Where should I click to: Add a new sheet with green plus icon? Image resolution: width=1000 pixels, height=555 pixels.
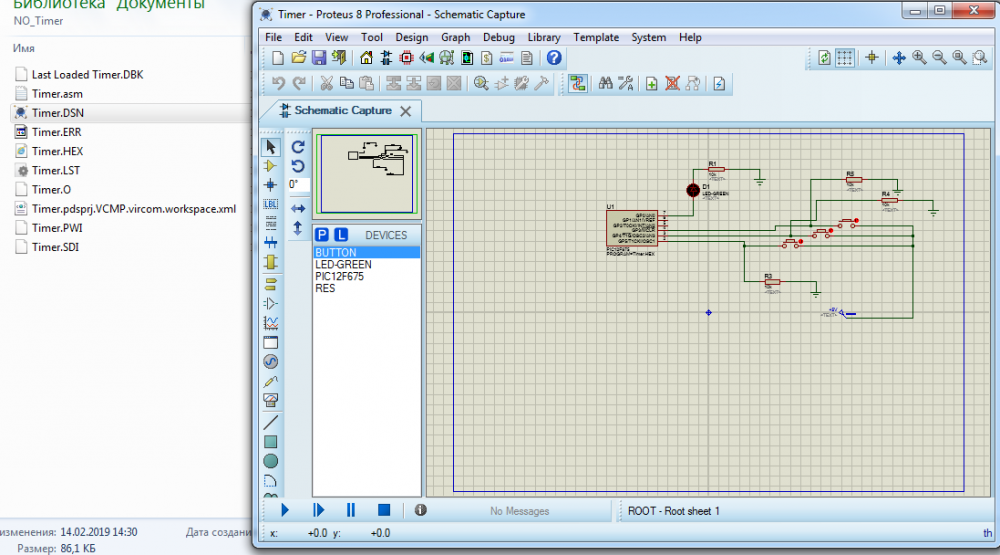[x=652, y=84]
